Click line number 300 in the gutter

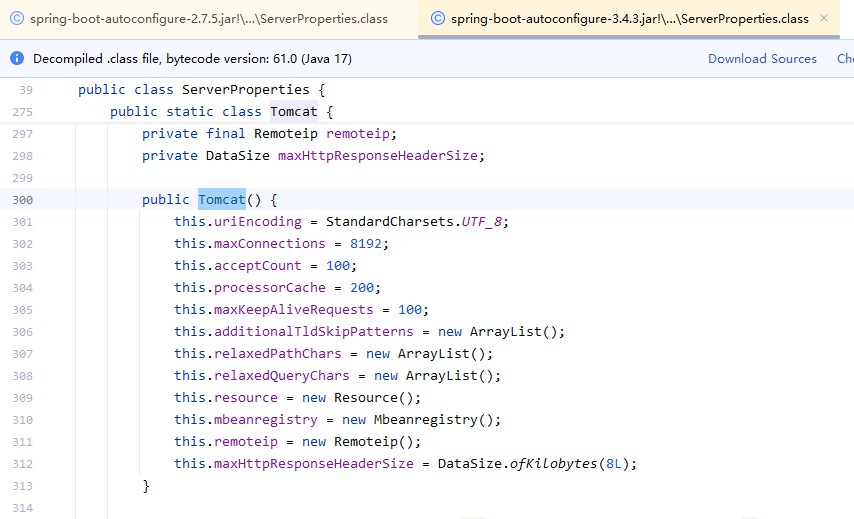pyautogui.click(x=22, y=200)
